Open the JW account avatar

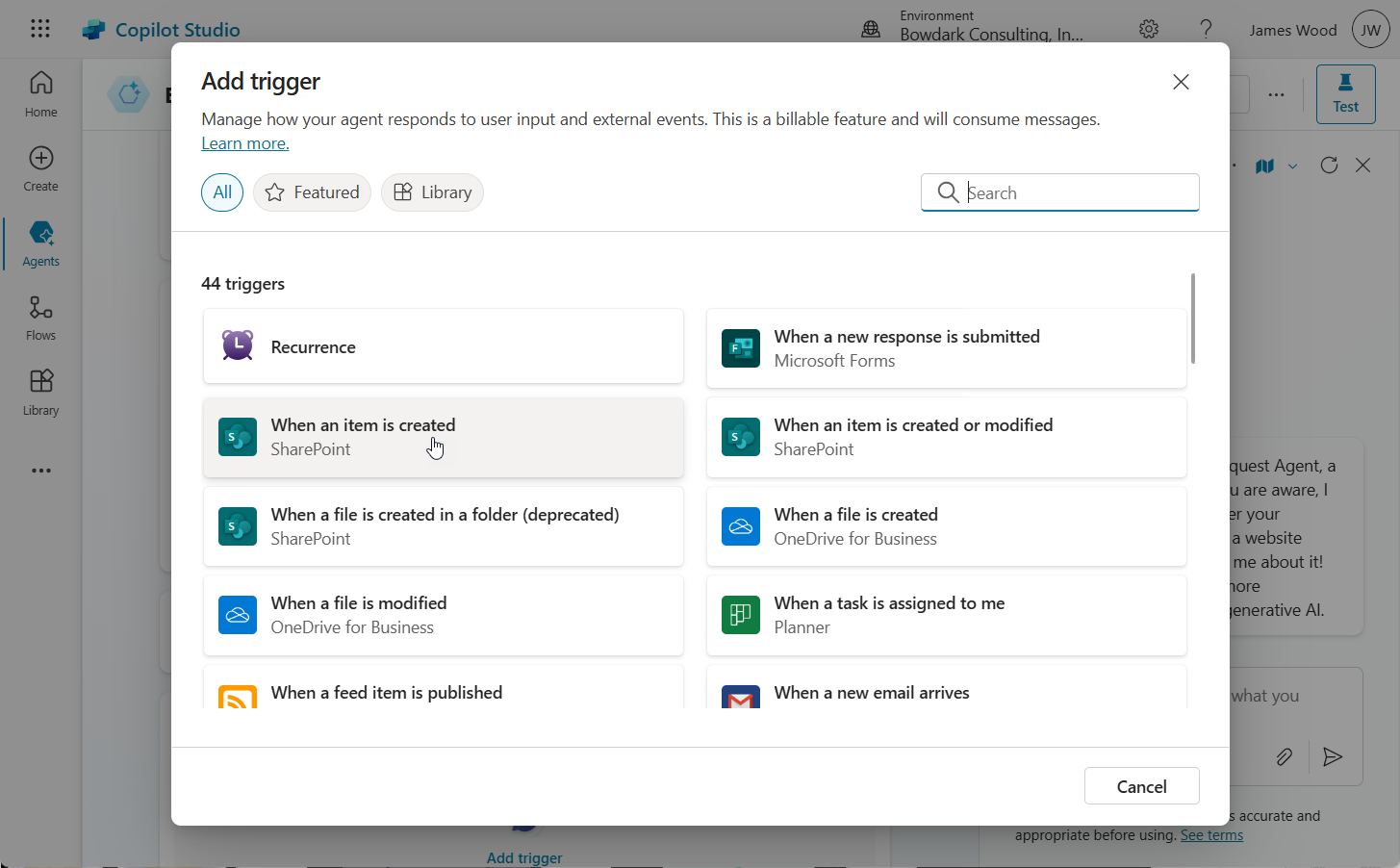(1371, 30)
